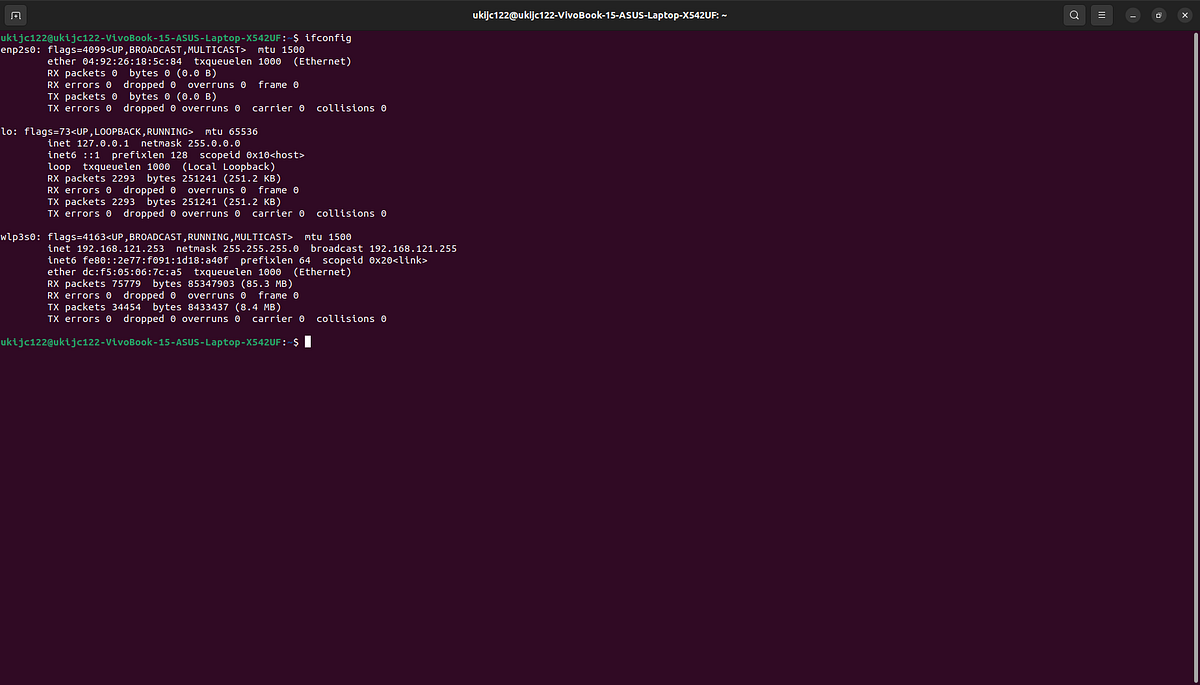Click the broadcast address 192.168.121.255
This screenshot has height=685, width=1200.
(x=415, y=248)
